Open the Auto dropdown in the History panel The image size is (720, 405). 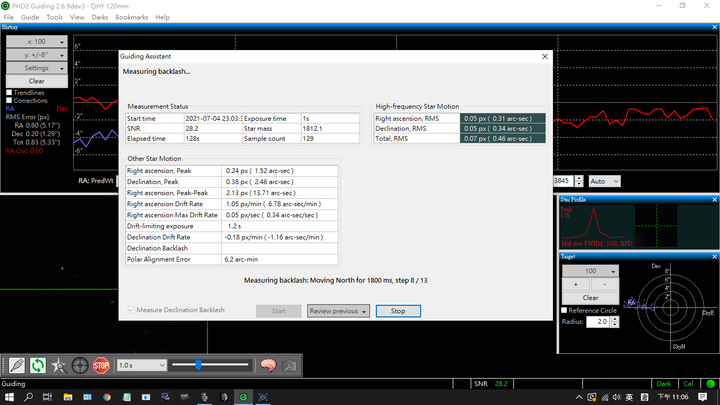pyautogui.click(x=604, y=181)
